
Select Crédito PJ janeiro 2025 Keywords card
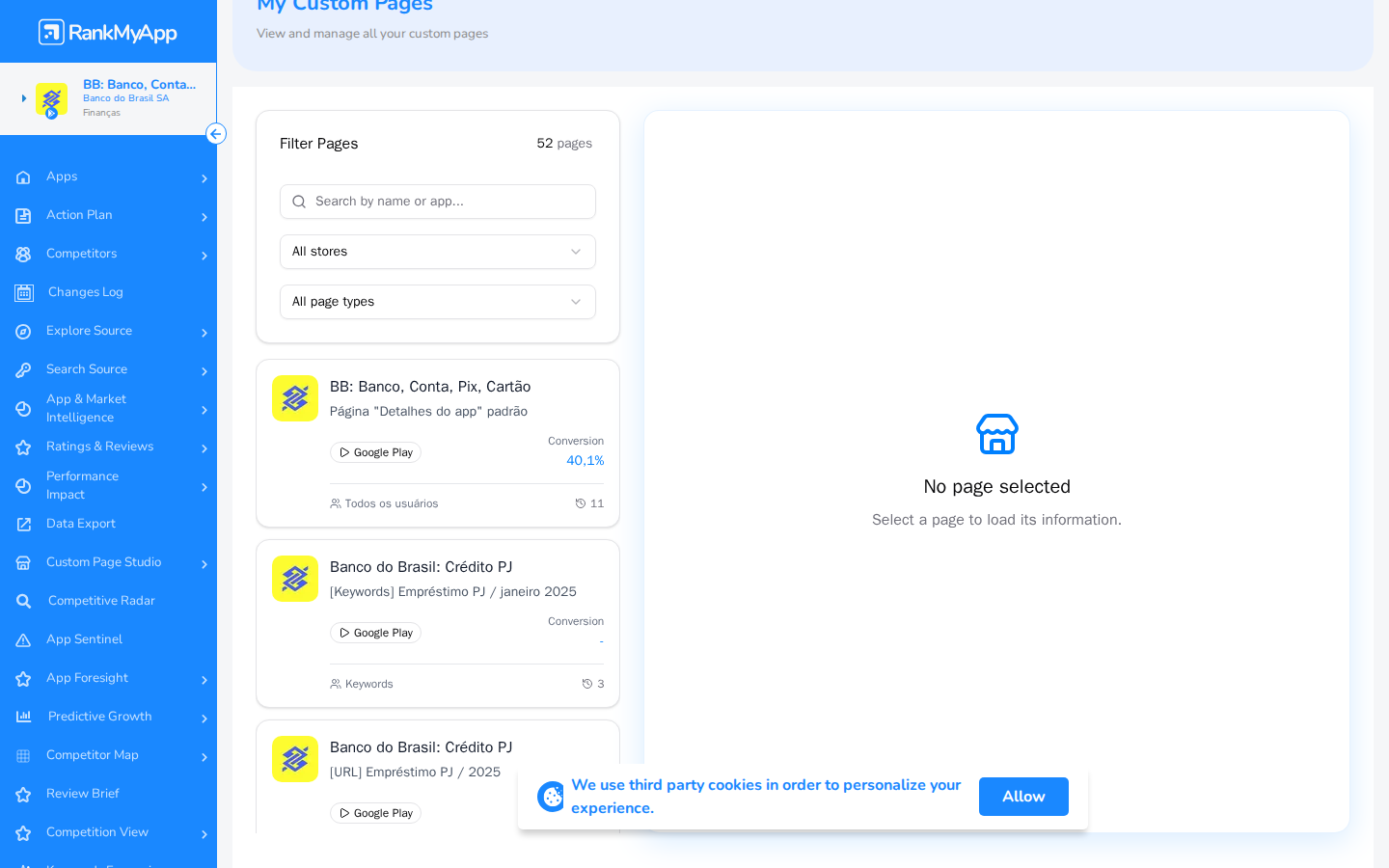[438, 624]
